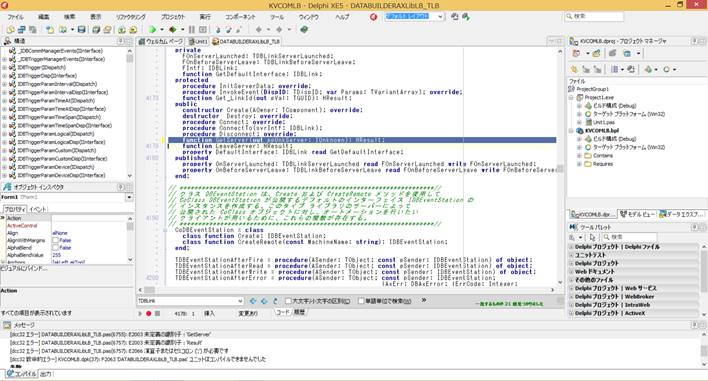Open the File menu
Image resolution: width=708 pixels, height=381 pixels.
point(15,17)
